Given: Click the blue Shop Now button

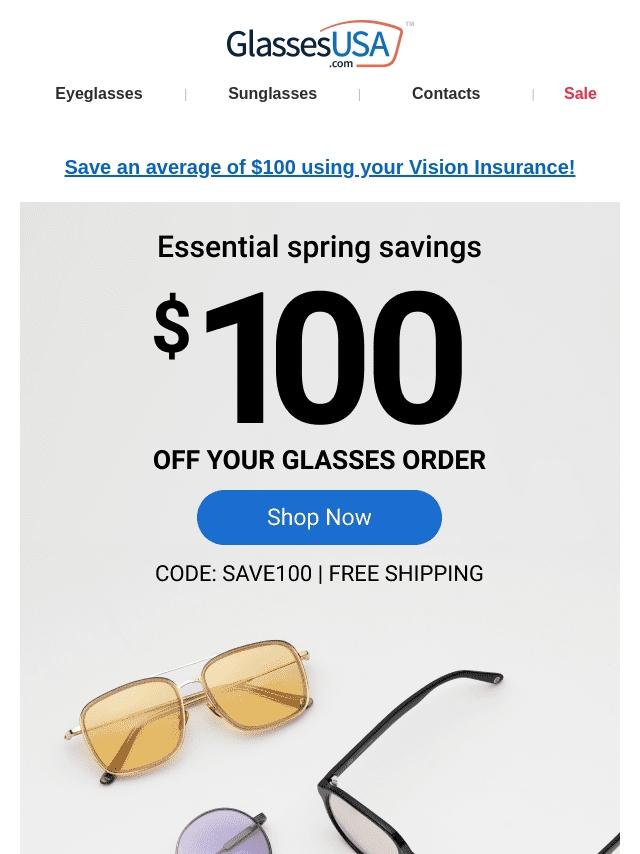Looking at the screenshot, I should point(319,517).
